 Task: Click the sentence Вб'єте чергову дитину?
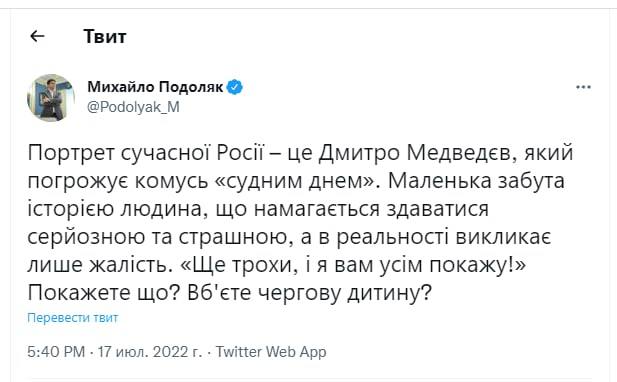[309, 293]
